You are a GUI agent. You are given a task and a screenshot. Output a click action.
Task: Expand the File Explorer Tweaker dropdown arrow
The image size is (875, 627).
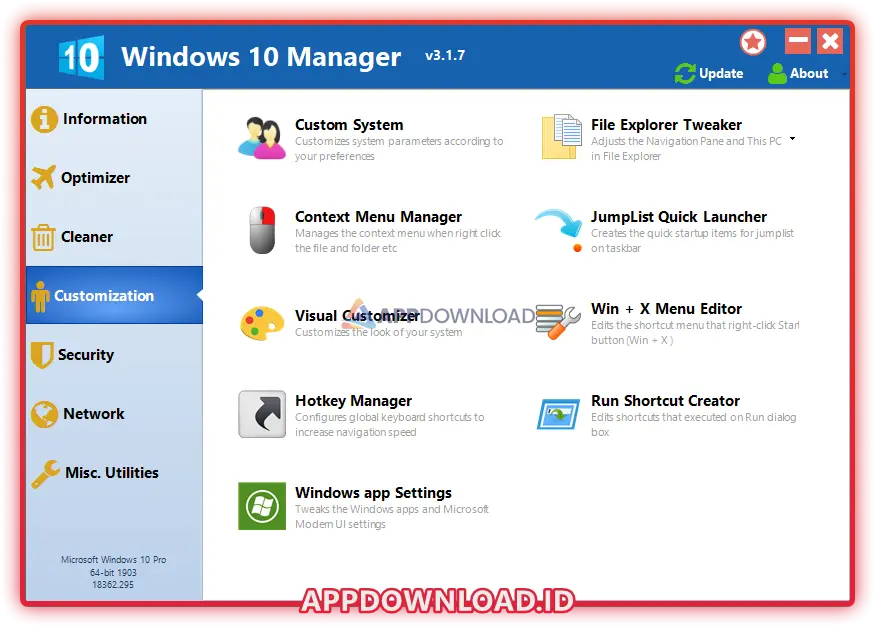coord(793,139)
